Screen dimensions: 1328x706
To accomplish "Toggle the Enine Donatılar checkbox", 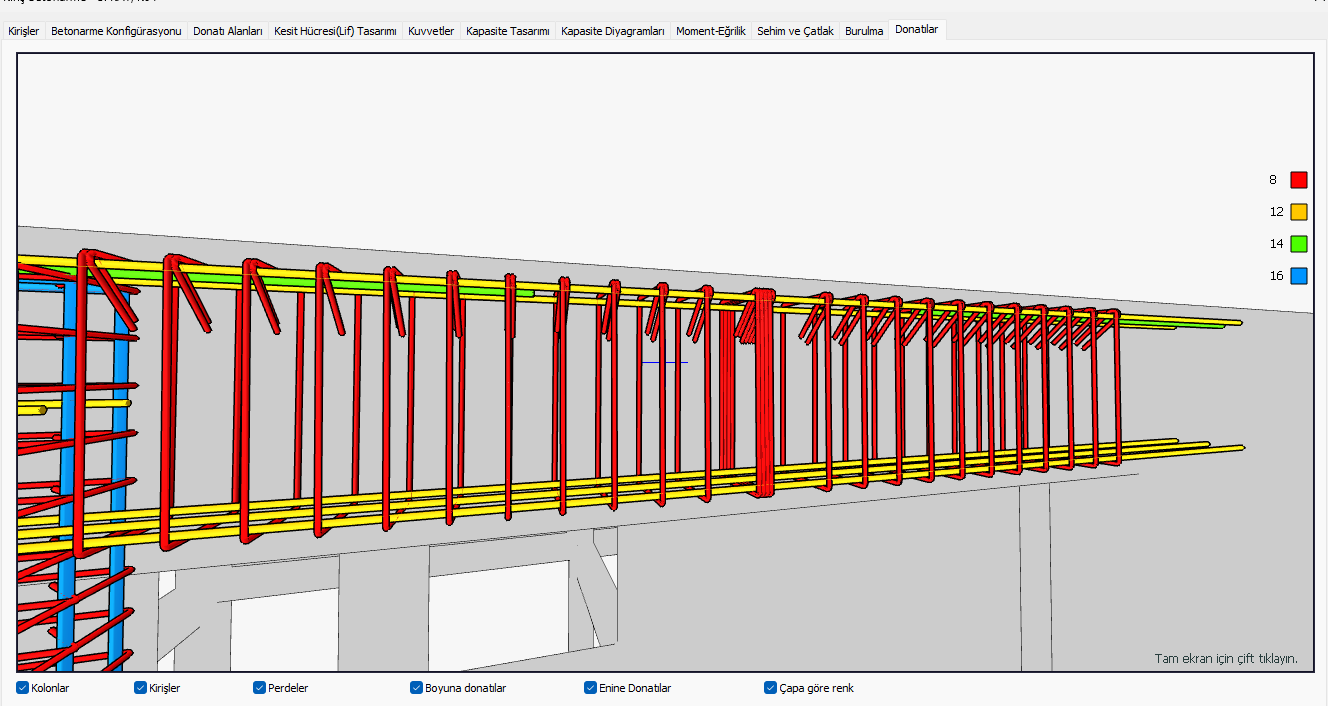I will click(x=590, y=688).
